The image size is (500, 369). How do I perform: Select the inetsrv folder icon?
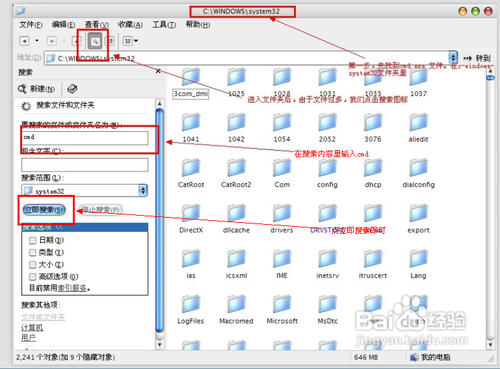(x=327, y=259)
